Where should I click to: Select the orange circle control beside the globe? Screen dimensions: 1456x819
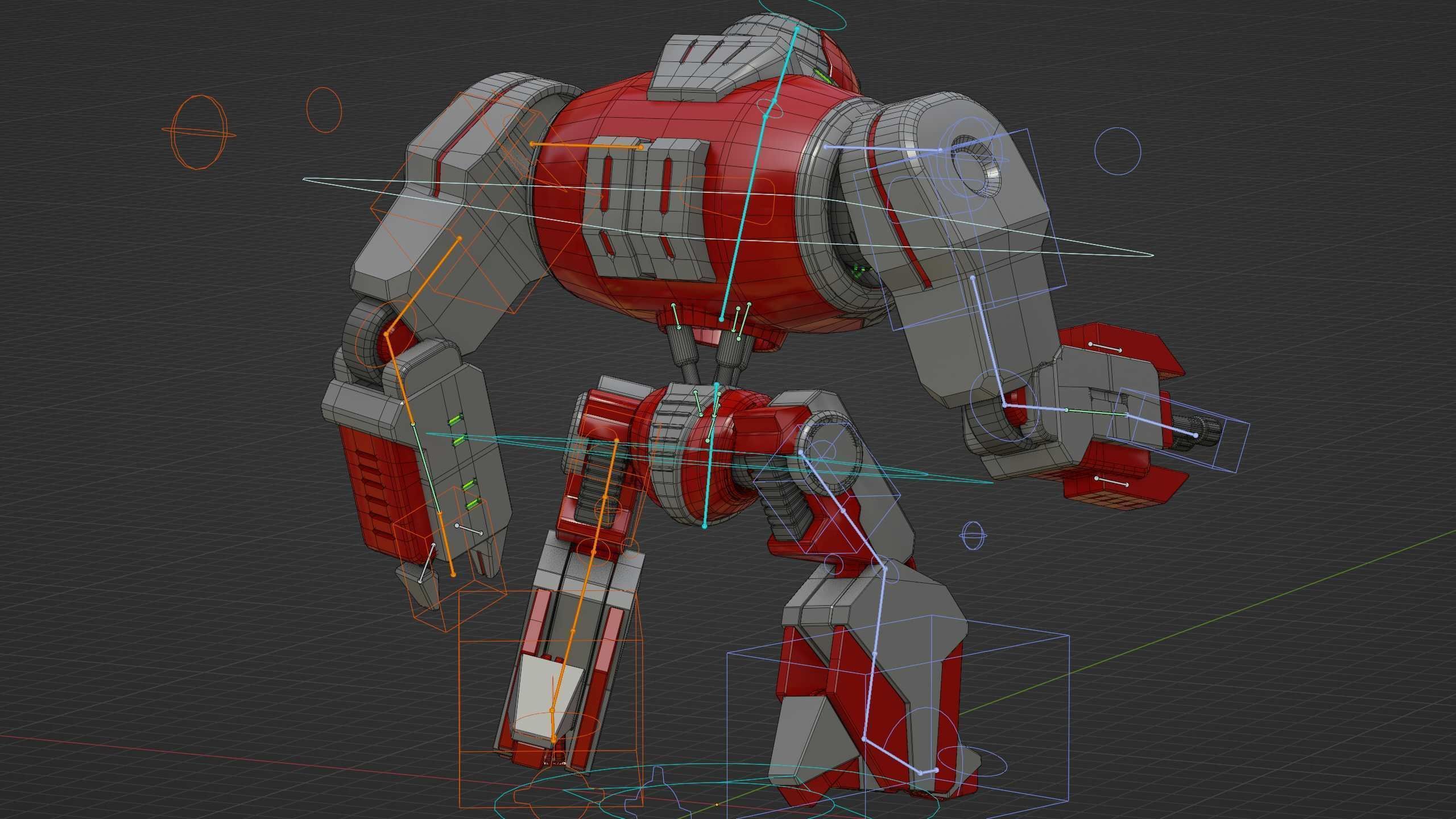pyautogui.click(x=324, y=110)
